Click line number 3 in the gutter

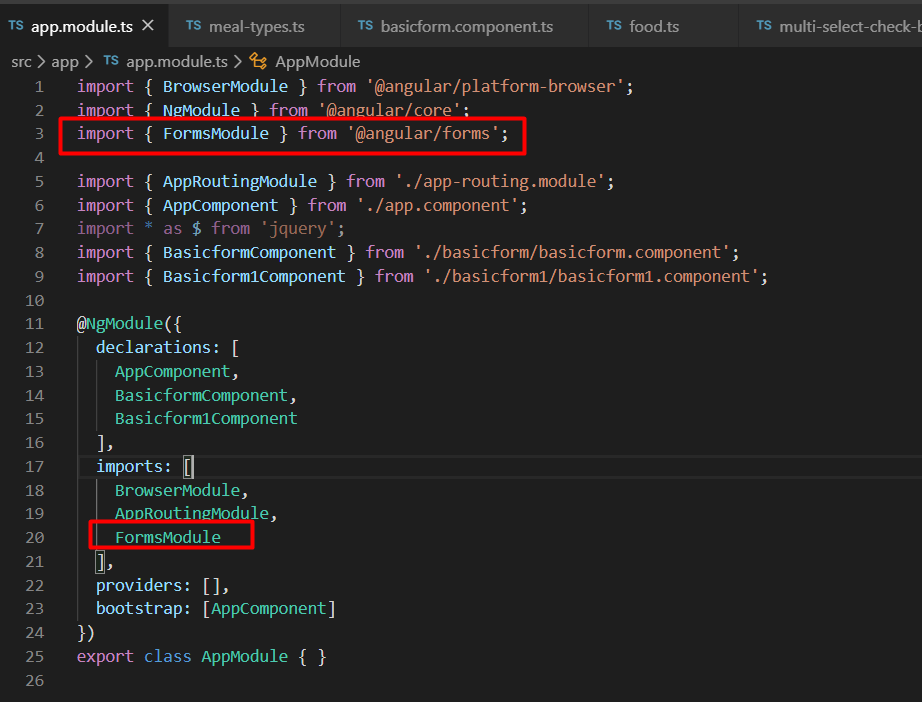pyautogui.click(x=38, y=132)
